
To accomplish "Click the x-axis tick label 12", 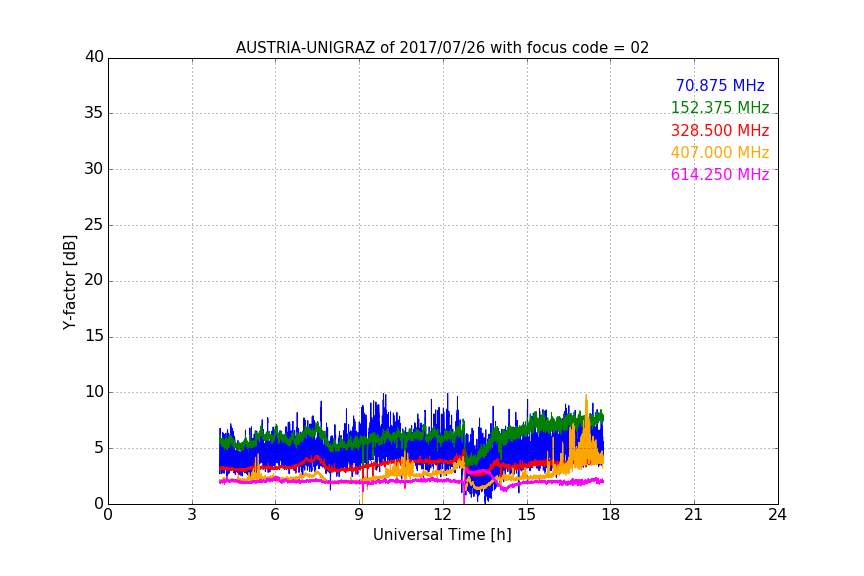I will tap(442, 515).
